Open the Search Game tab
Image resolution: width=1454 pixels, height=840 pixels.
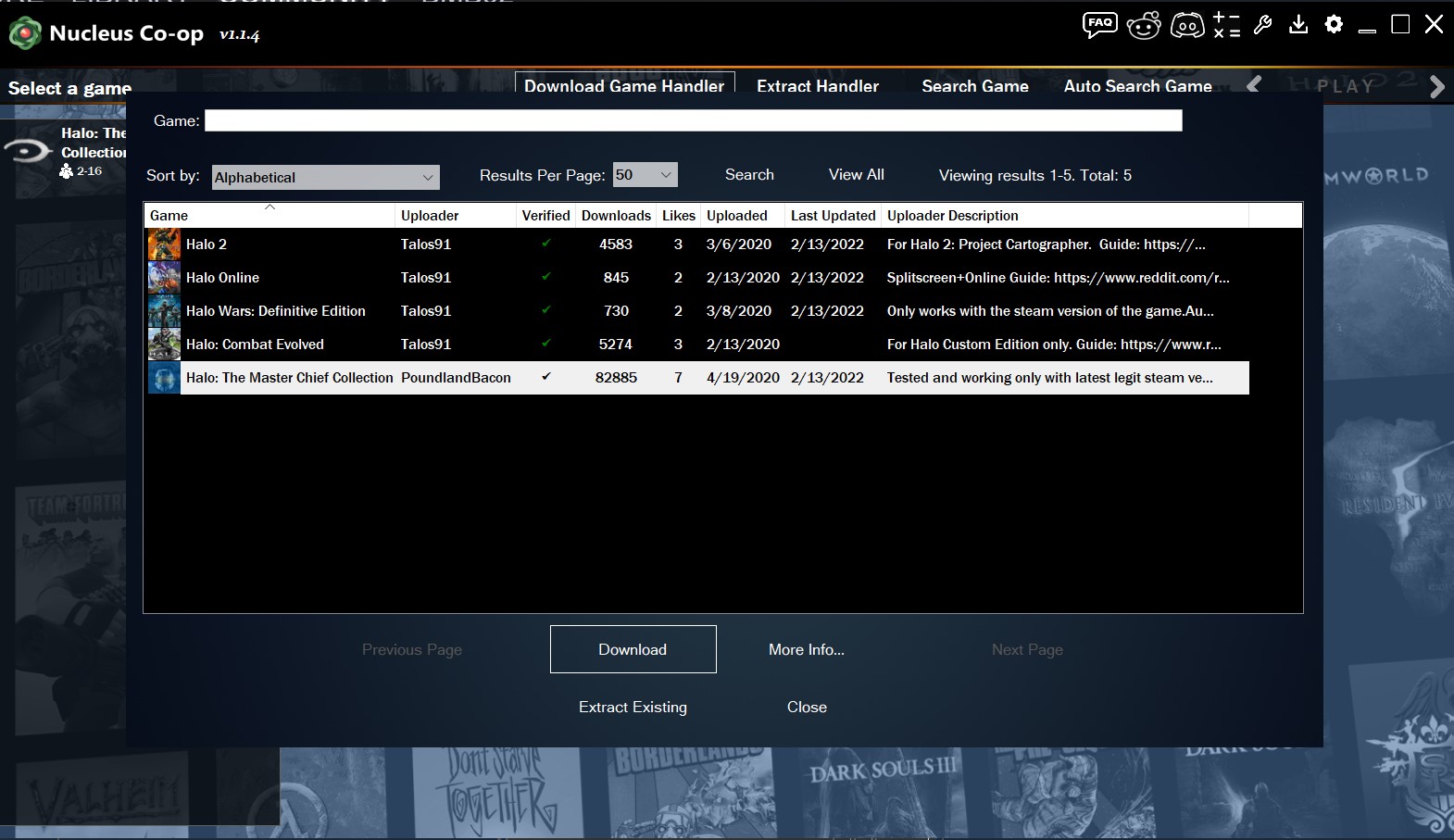click(975, 85)
